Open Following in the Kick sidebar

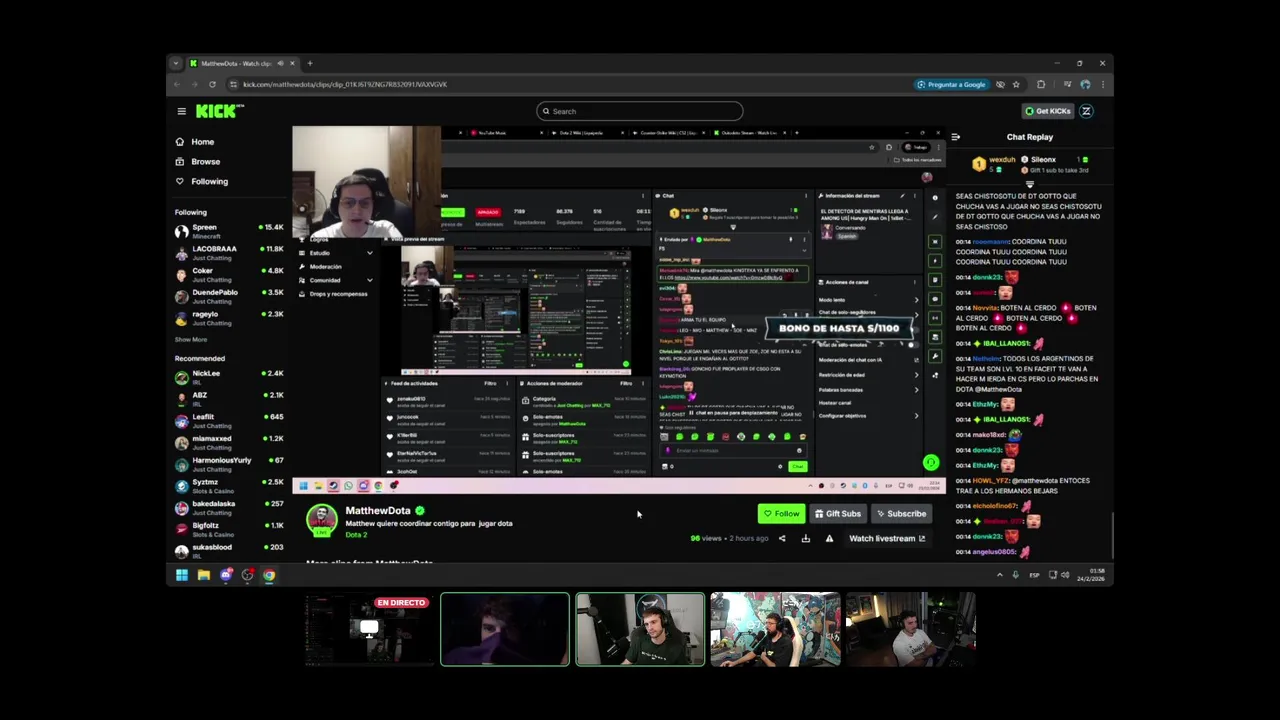pos(201,181)
